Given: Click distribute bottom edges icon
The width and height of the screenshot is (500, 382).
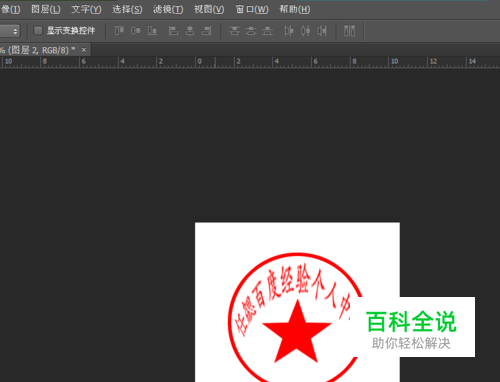Looking at the screenshot, I should (267, 31).
